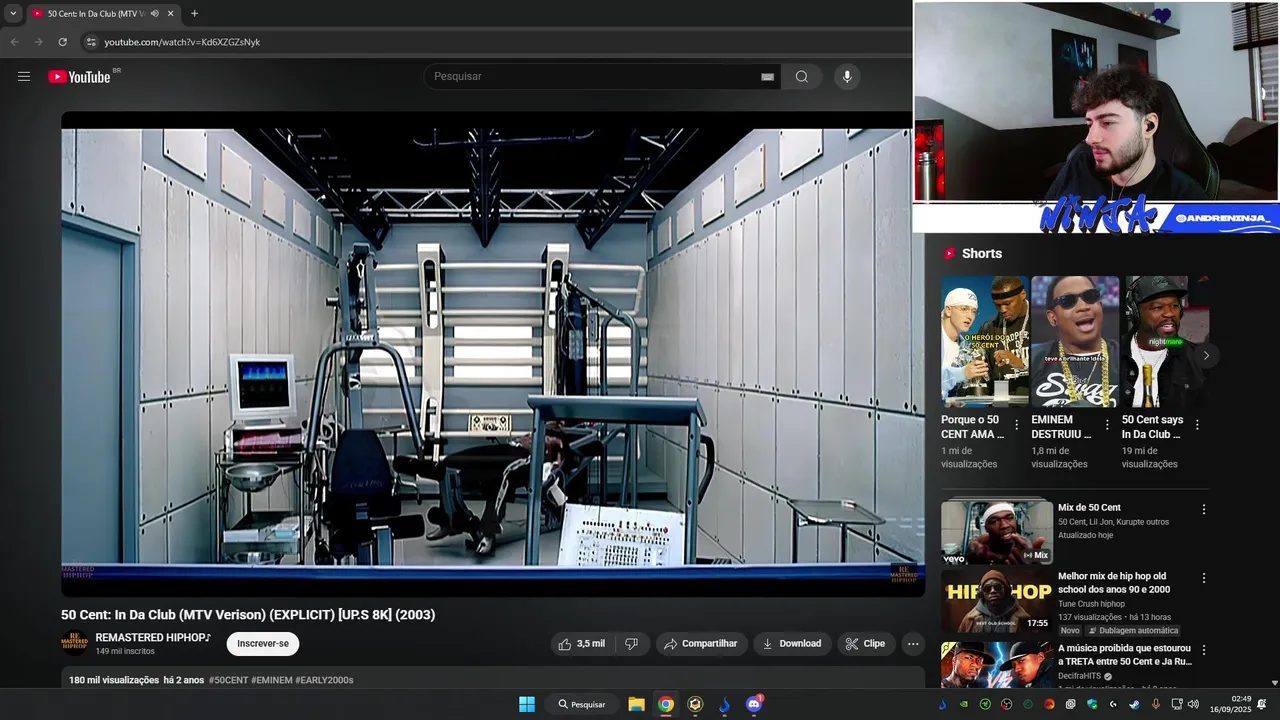Open the NVIDIA tray icon
Image resolution: width=1280 pixels, height=720 pixels.
point(964,704)
